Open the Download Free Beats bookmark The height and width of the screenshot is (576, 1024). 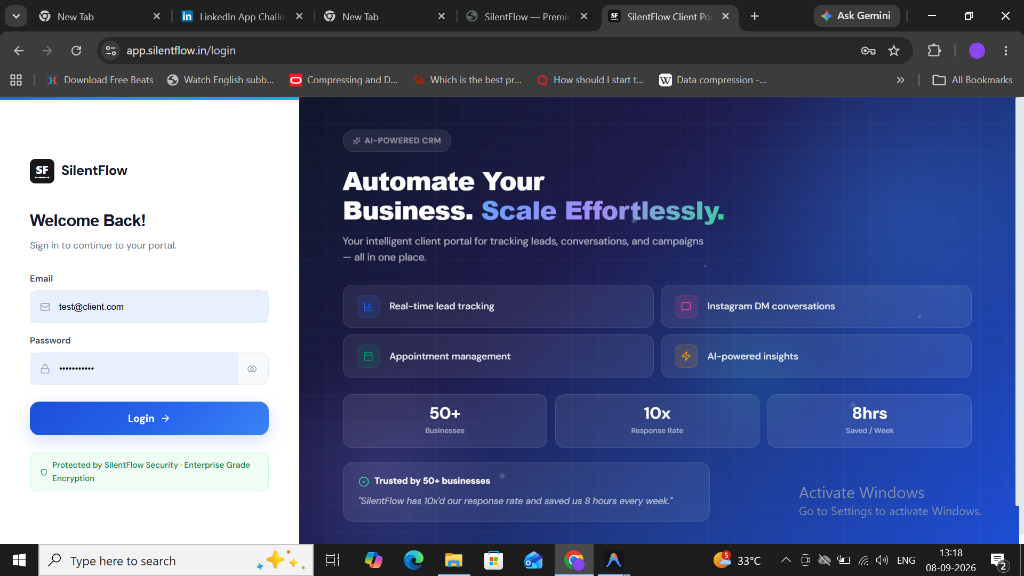pyautogui.click(x=100, y=80)
